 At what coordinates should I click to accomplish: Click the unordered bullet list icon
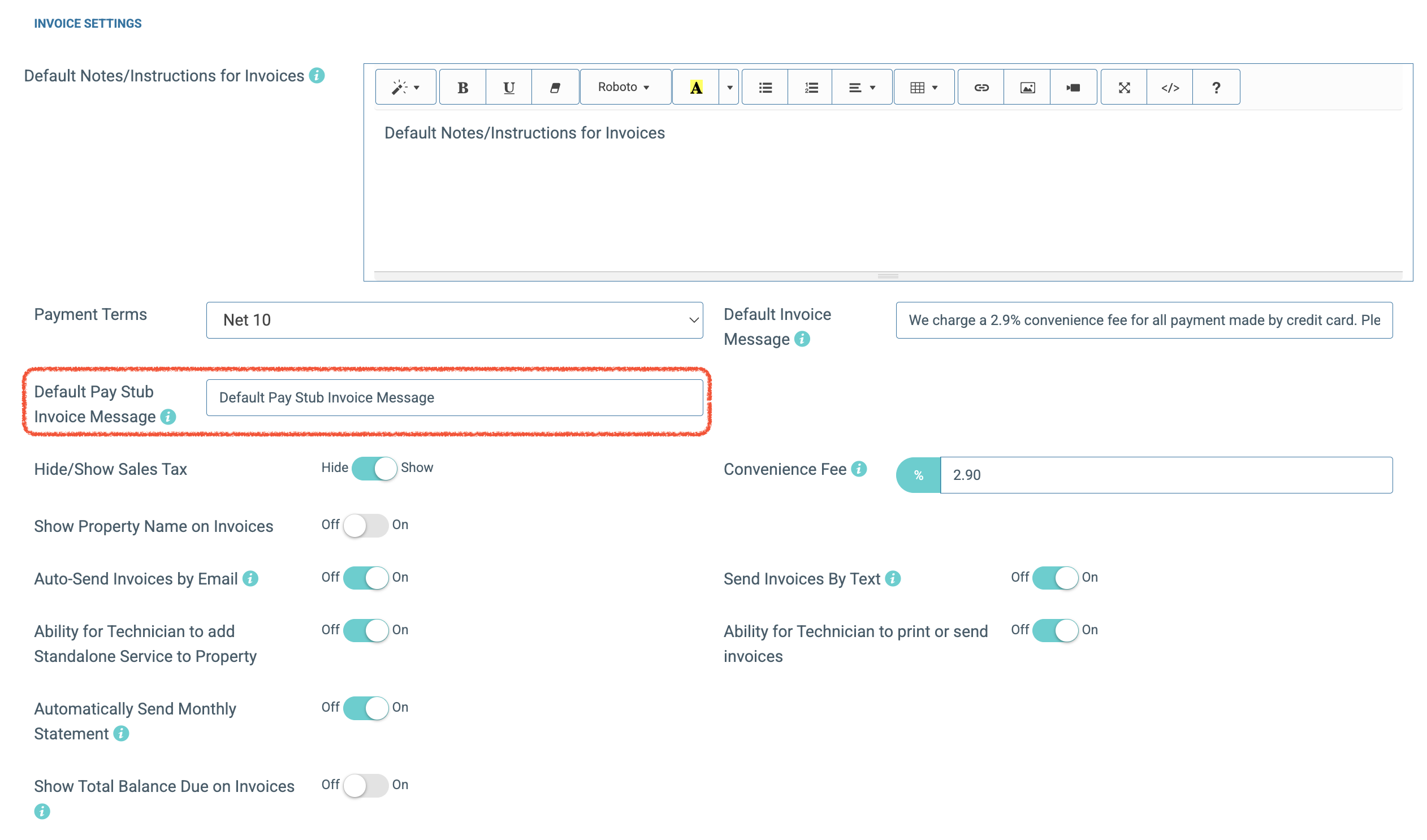(765, 87)
